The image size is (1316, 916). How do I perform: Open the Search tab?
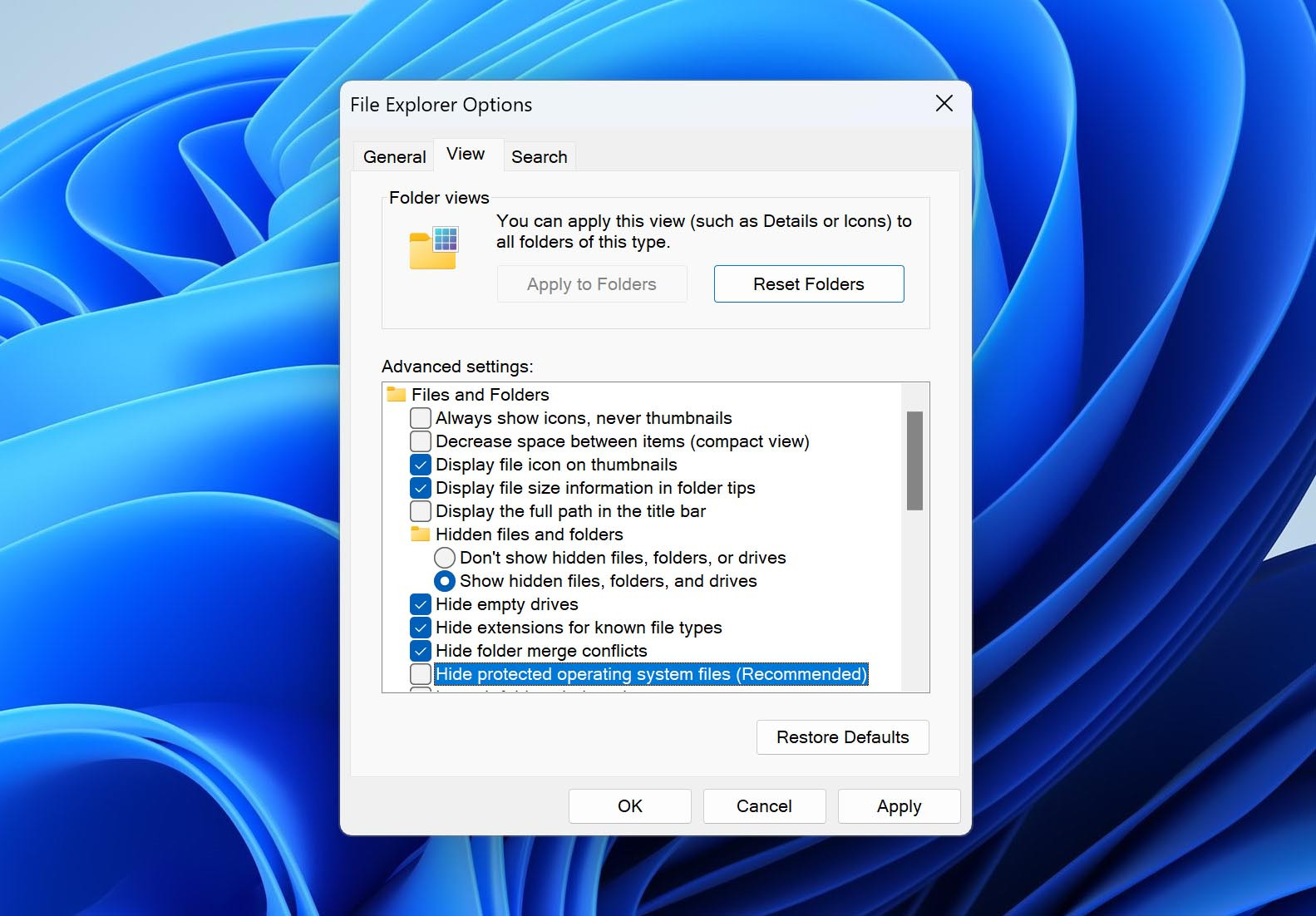tap(539, 157)
